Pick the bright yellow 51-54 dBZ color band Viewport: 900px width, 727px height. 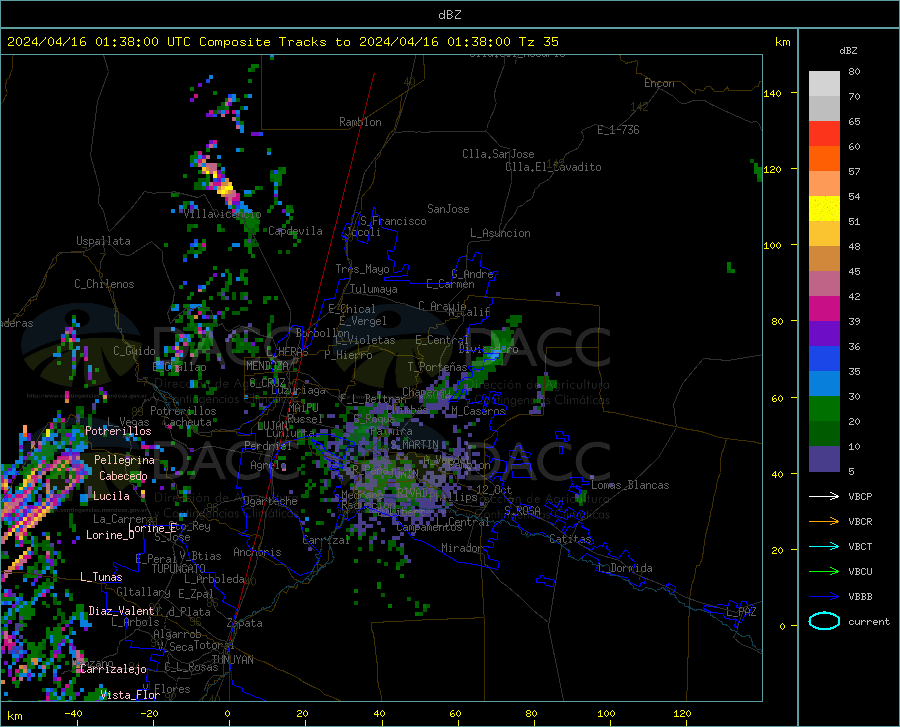[x=824, y=209]
